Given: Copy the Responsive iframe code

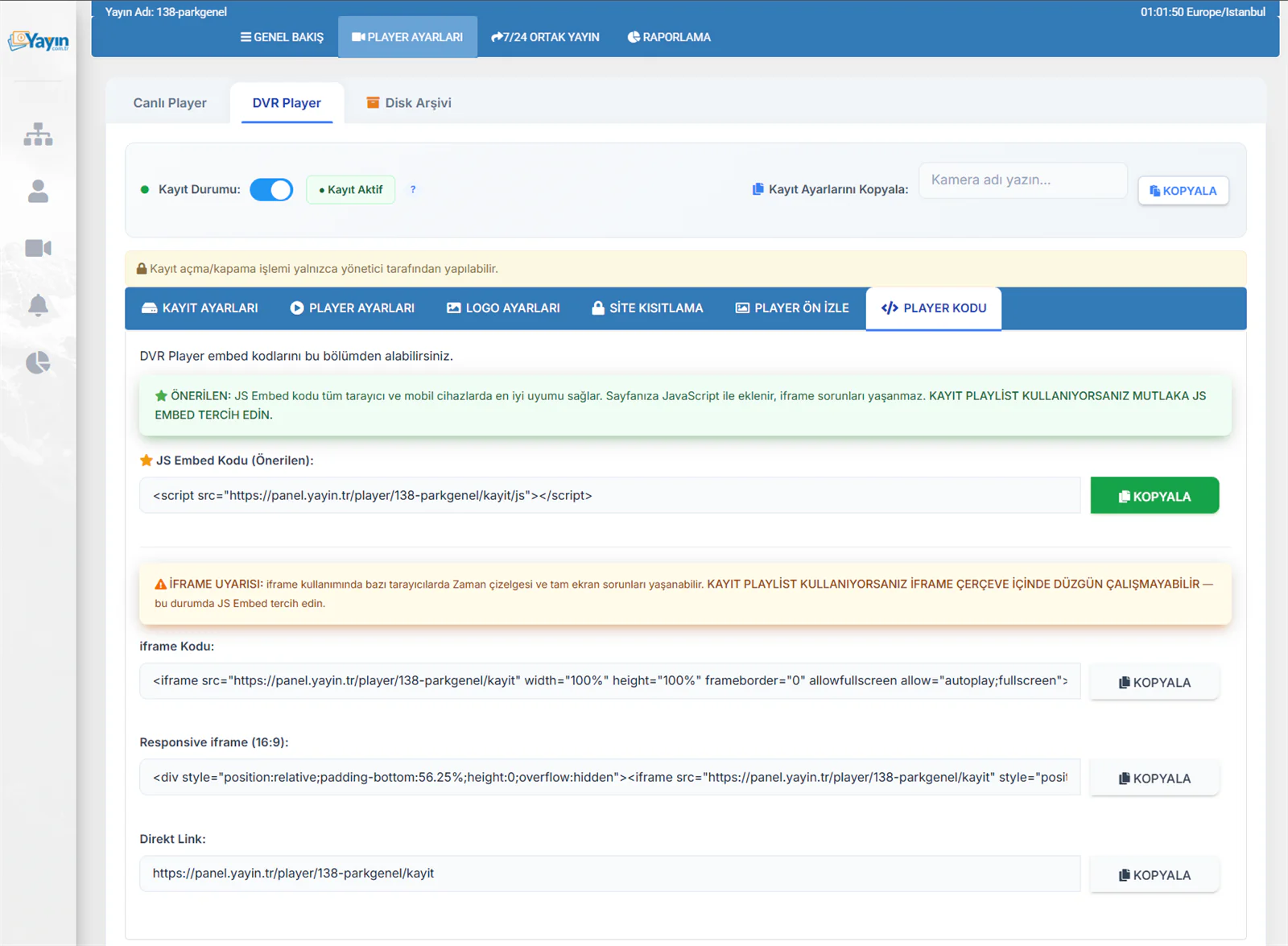Looking at the screenshot, I should [1154, 779].
